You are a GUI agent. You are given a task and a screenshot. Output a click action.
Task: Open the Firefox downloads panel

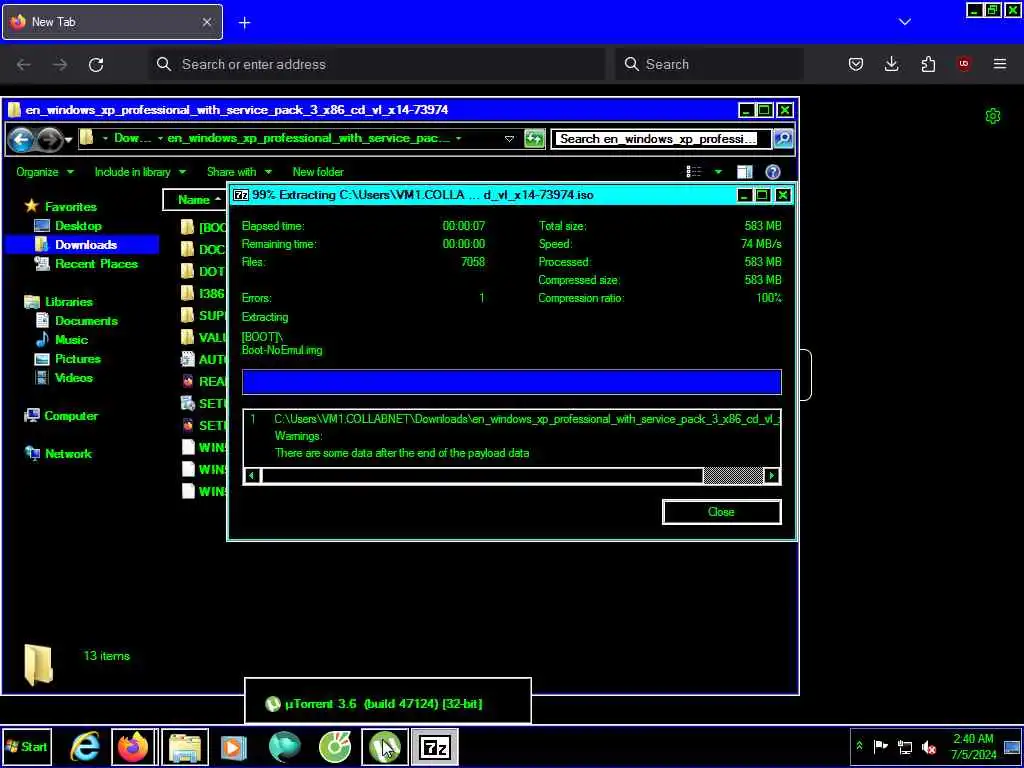click(891, 64)
